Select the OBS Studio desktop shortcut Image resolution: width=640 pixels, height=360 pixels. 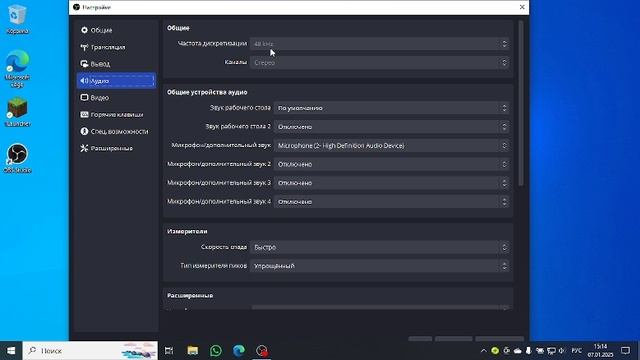(17, 158)
